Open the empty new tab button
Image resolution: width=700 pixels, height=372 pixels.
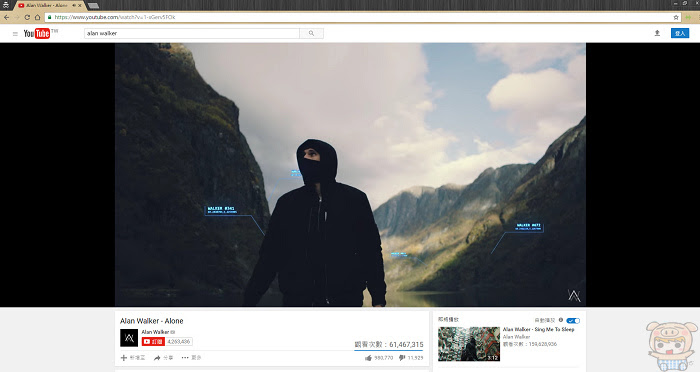pos(93,6)
